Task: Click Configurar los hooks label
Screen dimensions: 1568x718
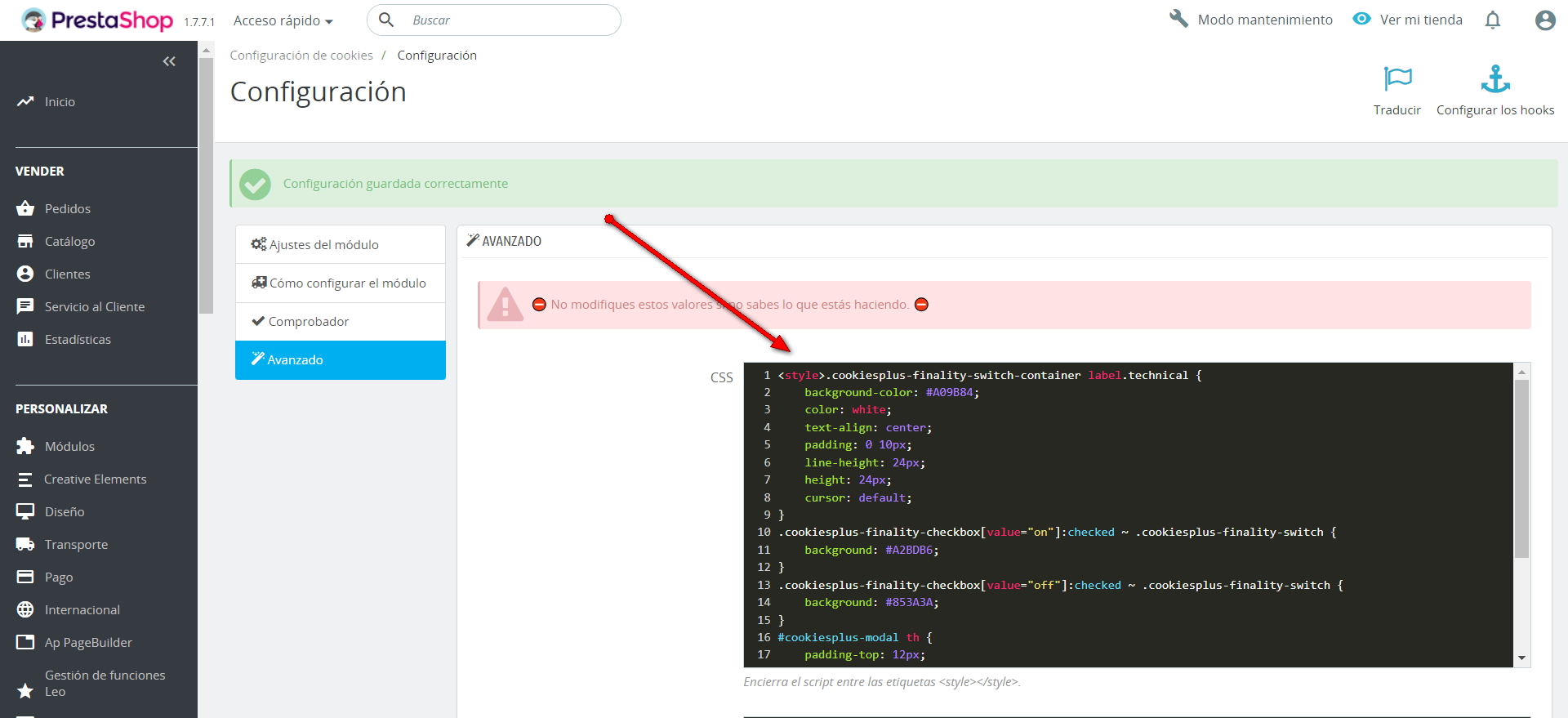Action: [1495, 109]
